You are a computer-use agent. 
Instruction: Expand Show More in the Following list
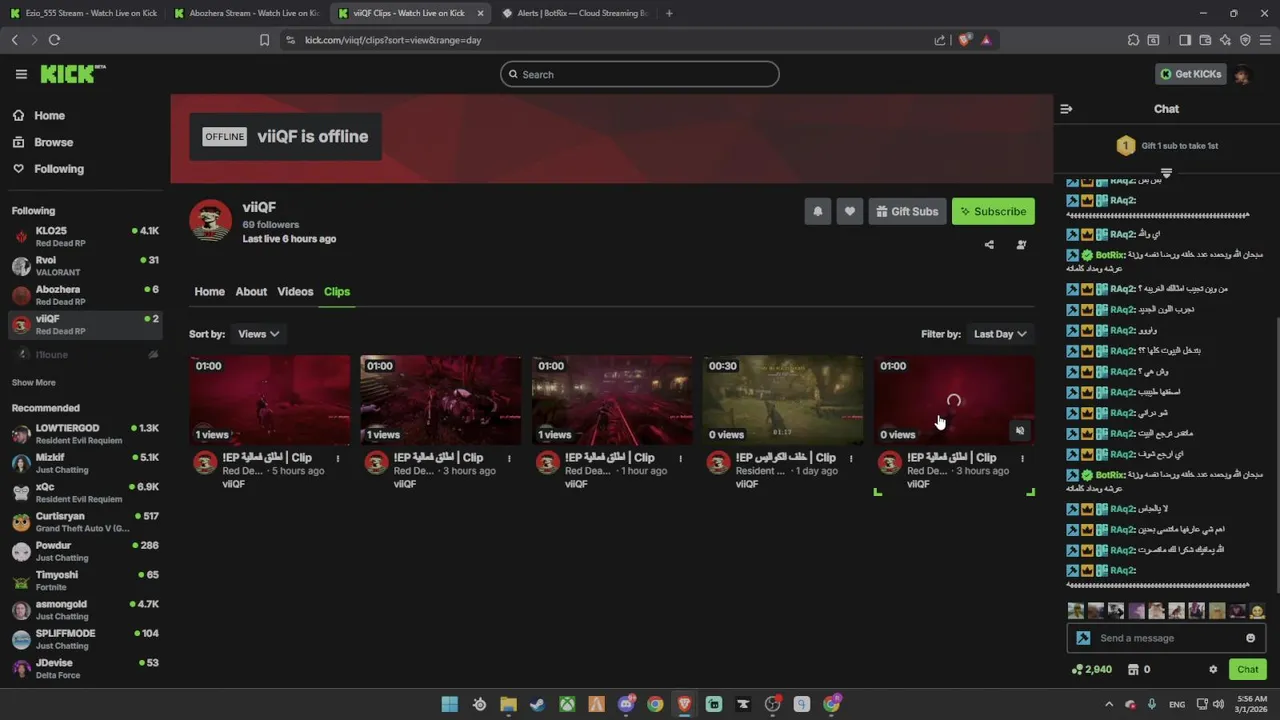tap(33, 383)
